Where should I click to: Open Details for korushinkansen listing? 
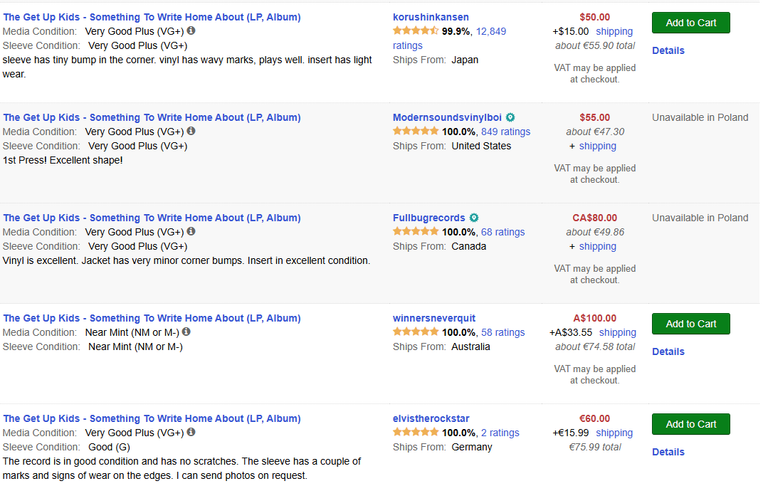[668, 50]
